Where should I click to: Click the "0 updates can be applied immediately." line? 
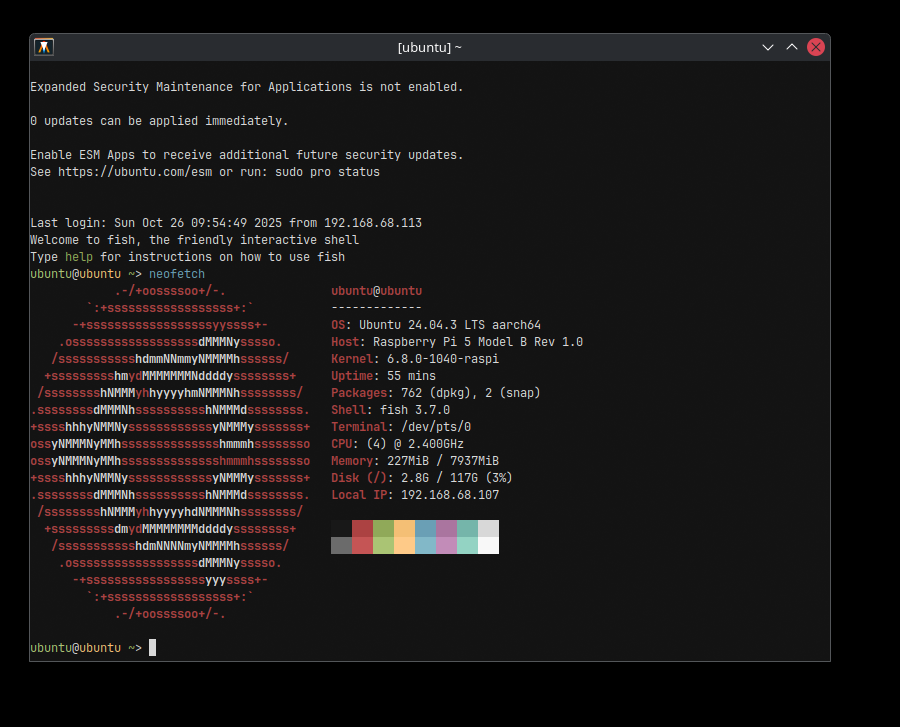(159, 121)
